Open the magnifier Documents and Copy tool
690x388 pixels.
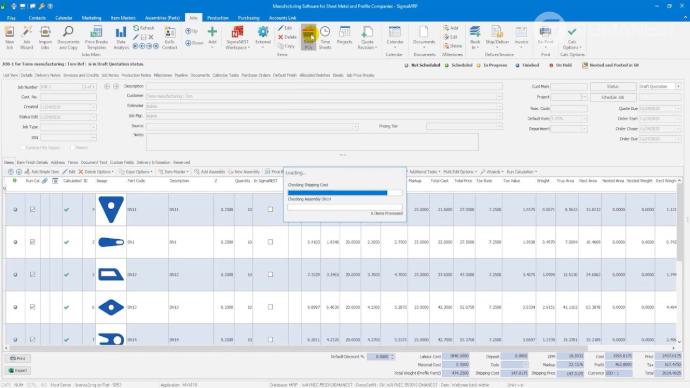tap(68, 37)
